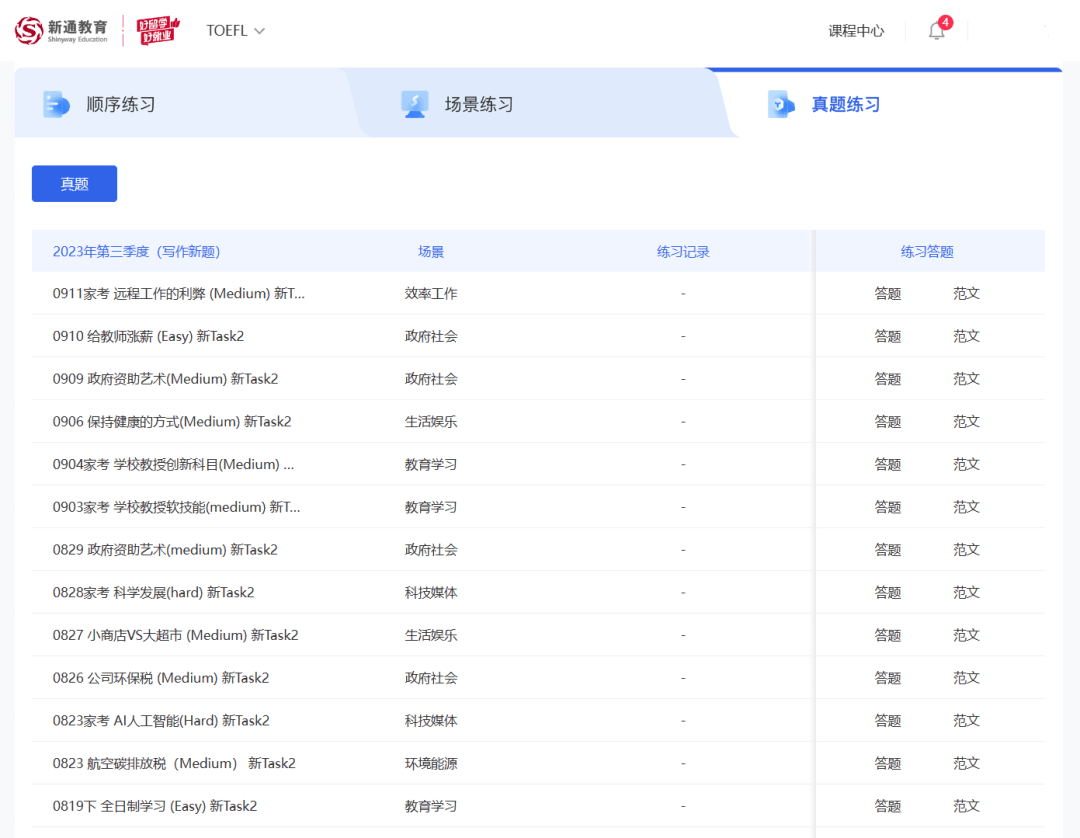1080x838 pixels.
Task: Select row title 0823家考 AI人工智能(Hard)
Action: tap(161, 720)
